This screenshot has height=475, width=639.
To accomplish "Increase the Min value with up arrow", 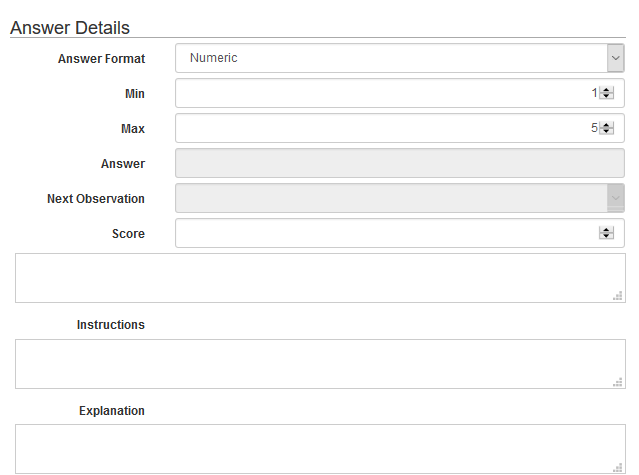I will 606,90.
